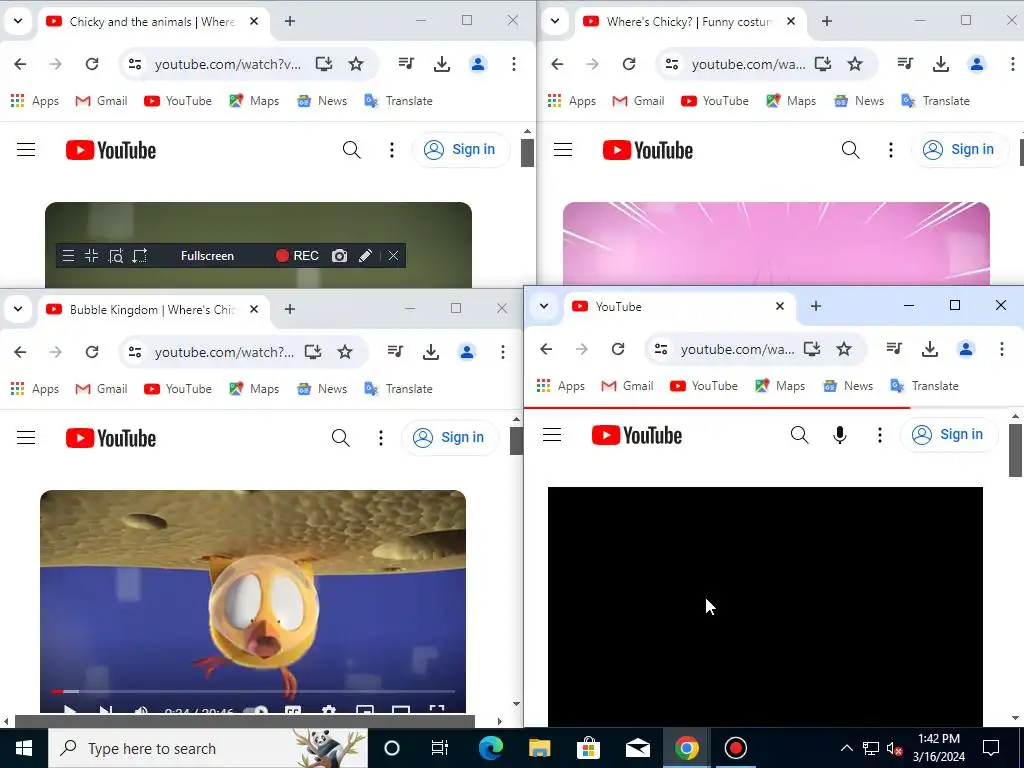1024x768 pixels.
Task: Show downloads in Chicky and the animals window
Action: [x=442, y=64]
